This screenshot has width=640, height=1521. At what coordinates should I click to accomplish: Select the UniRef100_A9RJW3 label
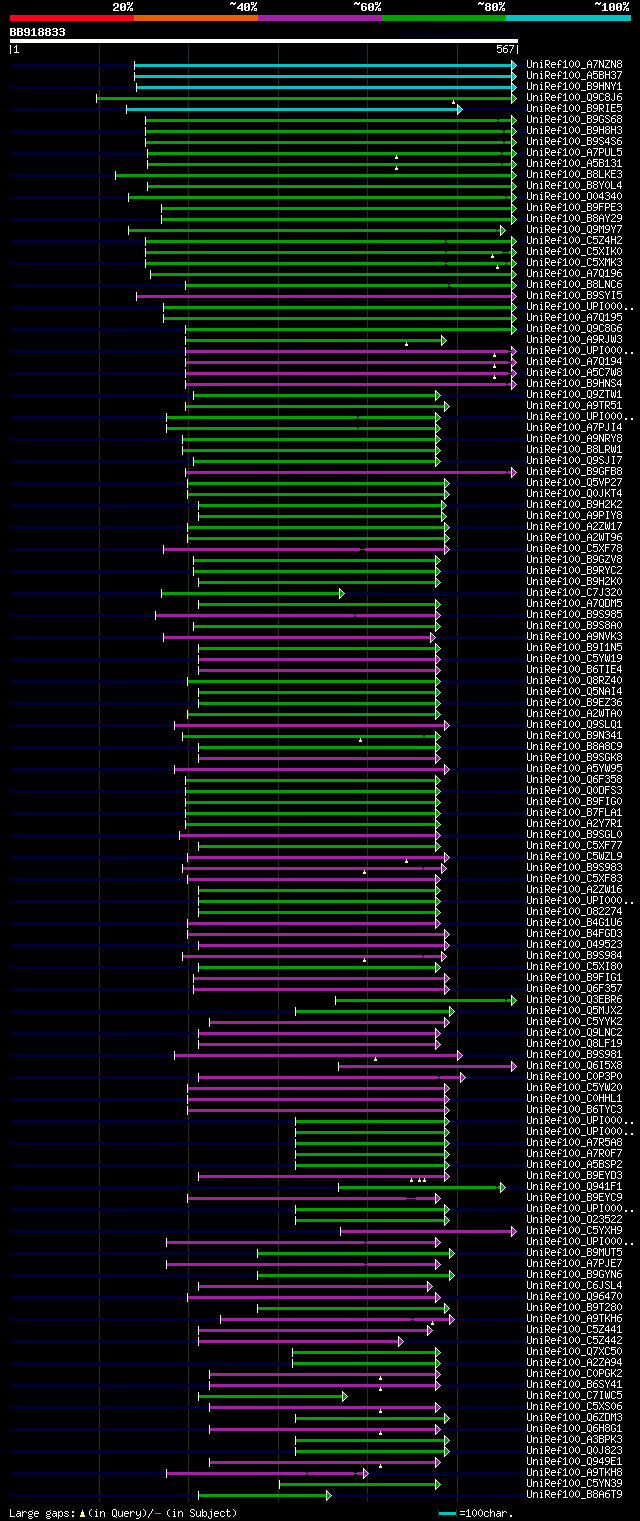point(574,339)
